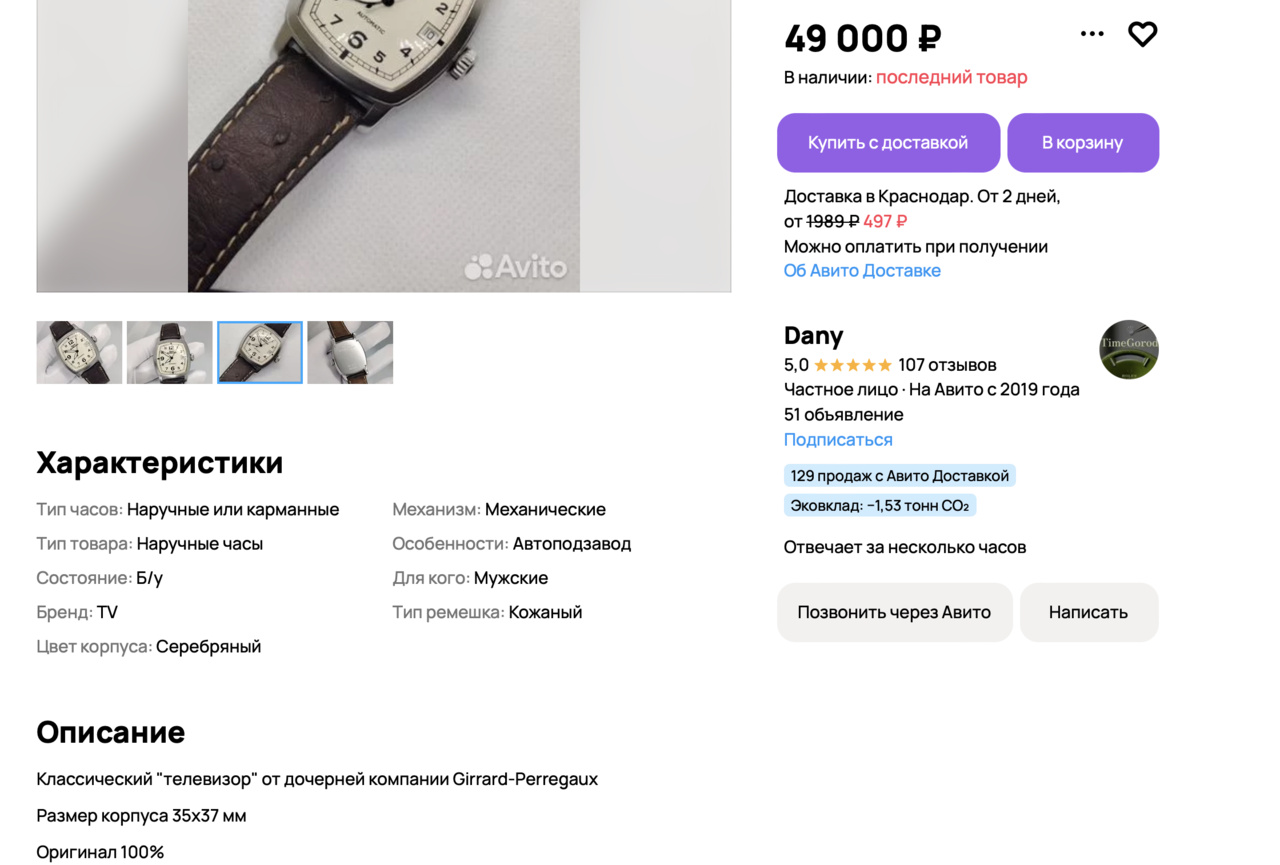Add listing to favorites with heart icon
Screen dimensions: 1280x865
pos(1142,34)
